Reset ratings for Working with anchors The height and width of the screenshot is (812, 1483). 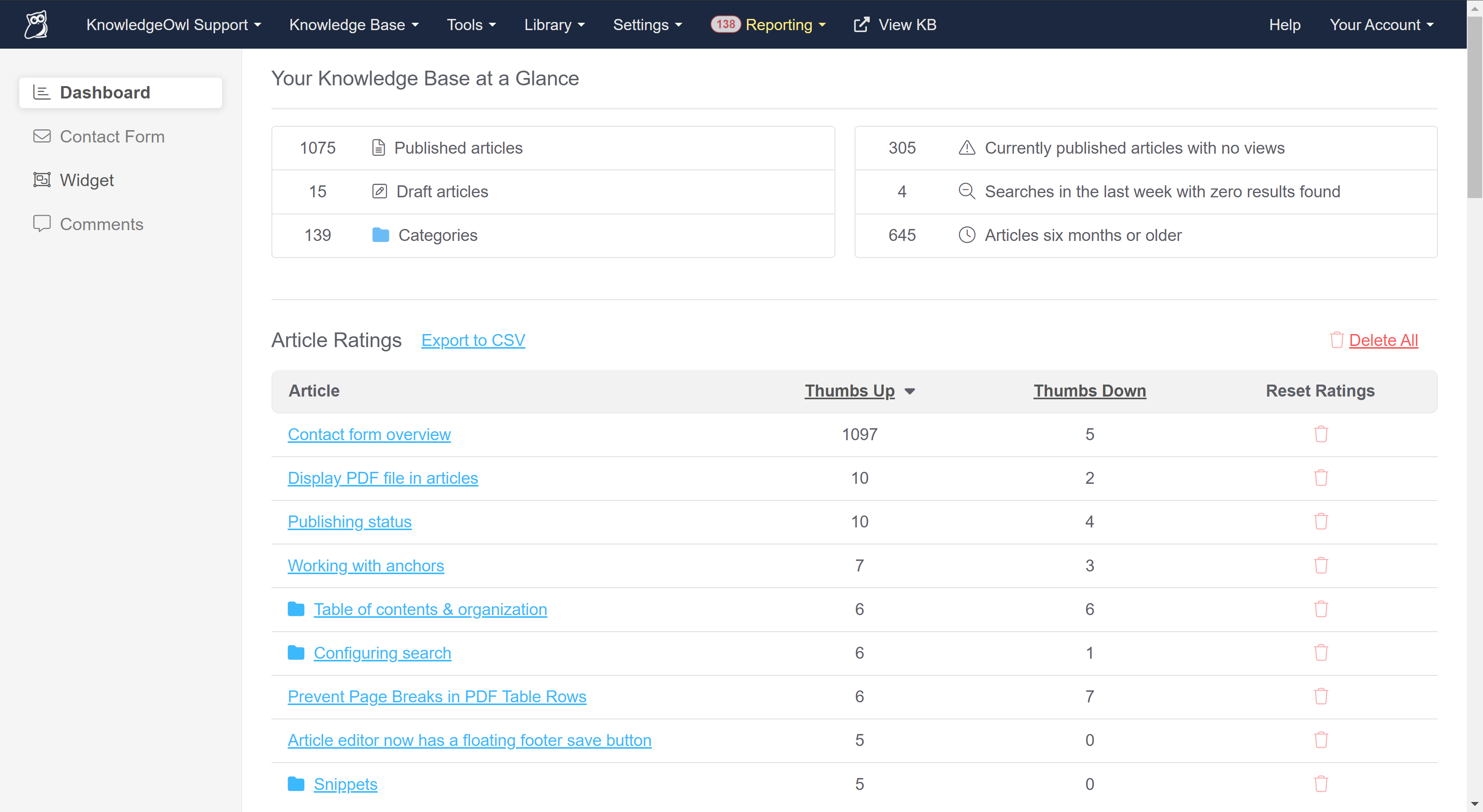(1321, 566)
